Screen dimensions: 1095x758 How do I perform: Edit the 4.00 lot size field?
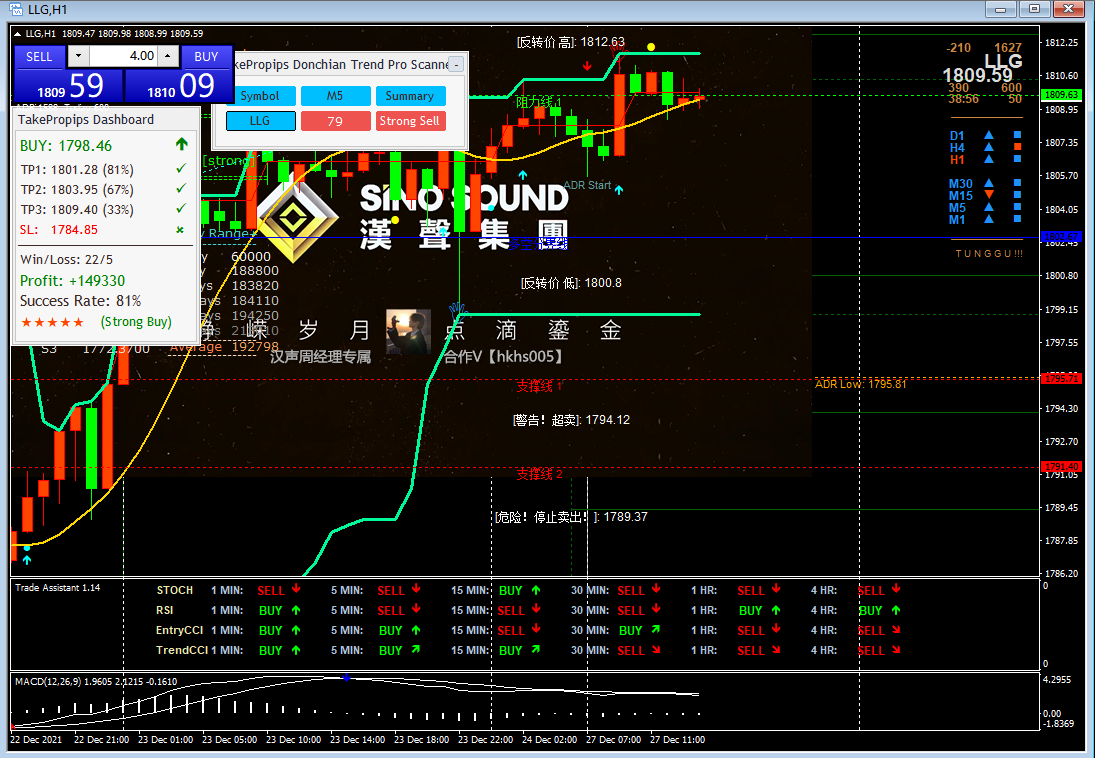coord(123,56)
